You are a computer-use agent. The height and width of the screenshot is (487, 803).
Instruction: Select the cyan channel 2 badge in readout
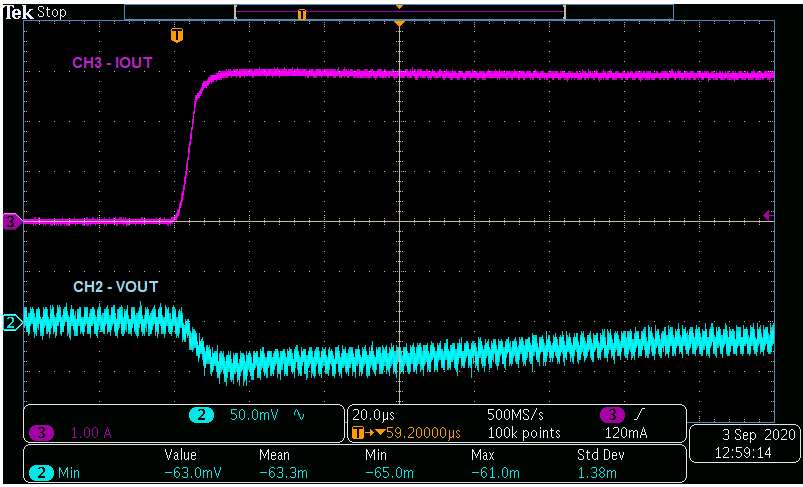[200, 415]
